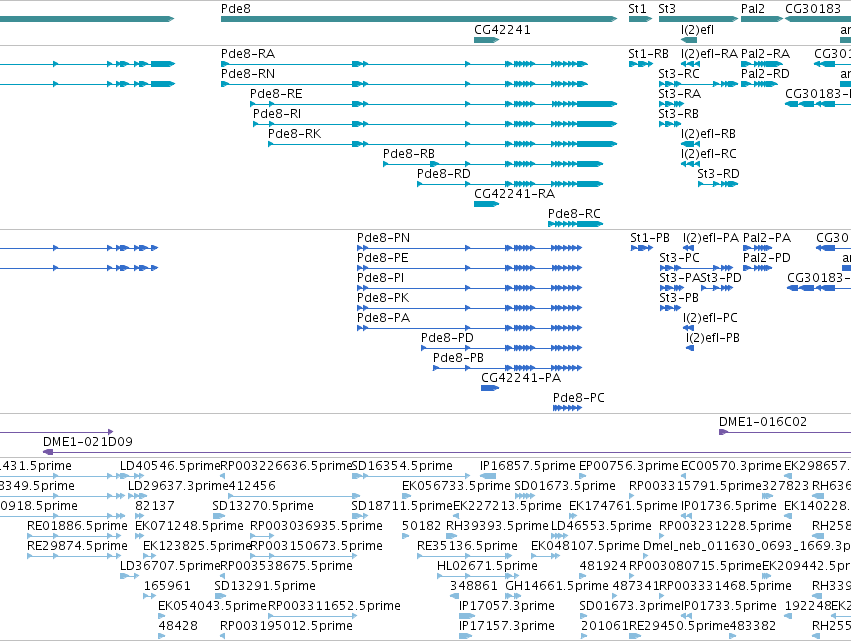Click the CG42241 gene label
This screenshot has height=641, width=851.
point(502,30)
